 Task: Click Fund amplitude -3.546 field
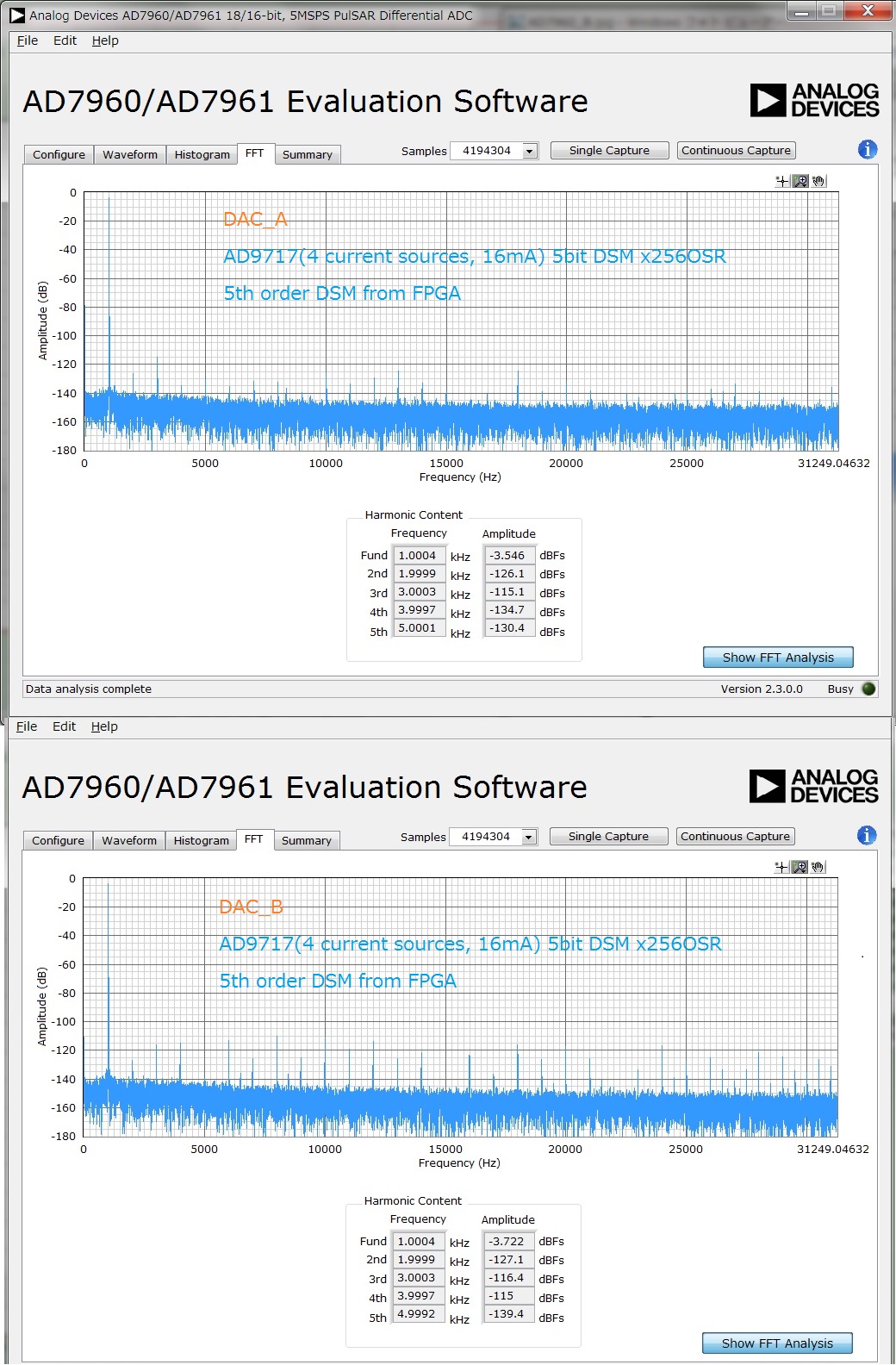509,555
